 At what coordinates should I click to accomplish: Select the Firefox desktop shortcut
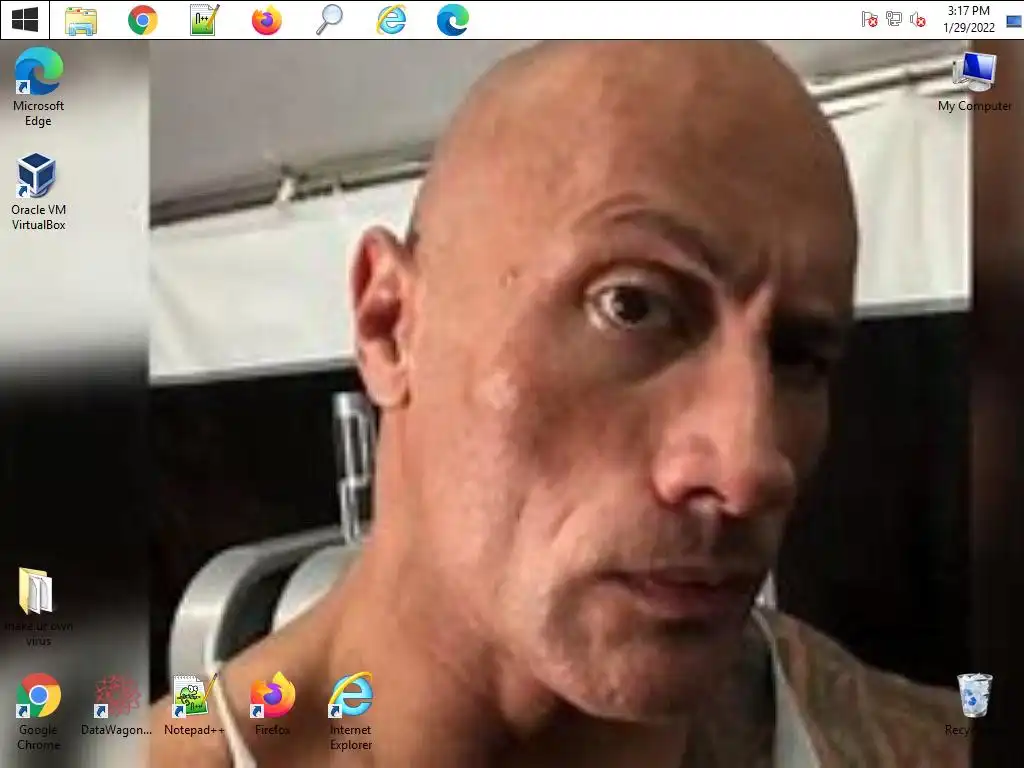(x=272, y=705)
